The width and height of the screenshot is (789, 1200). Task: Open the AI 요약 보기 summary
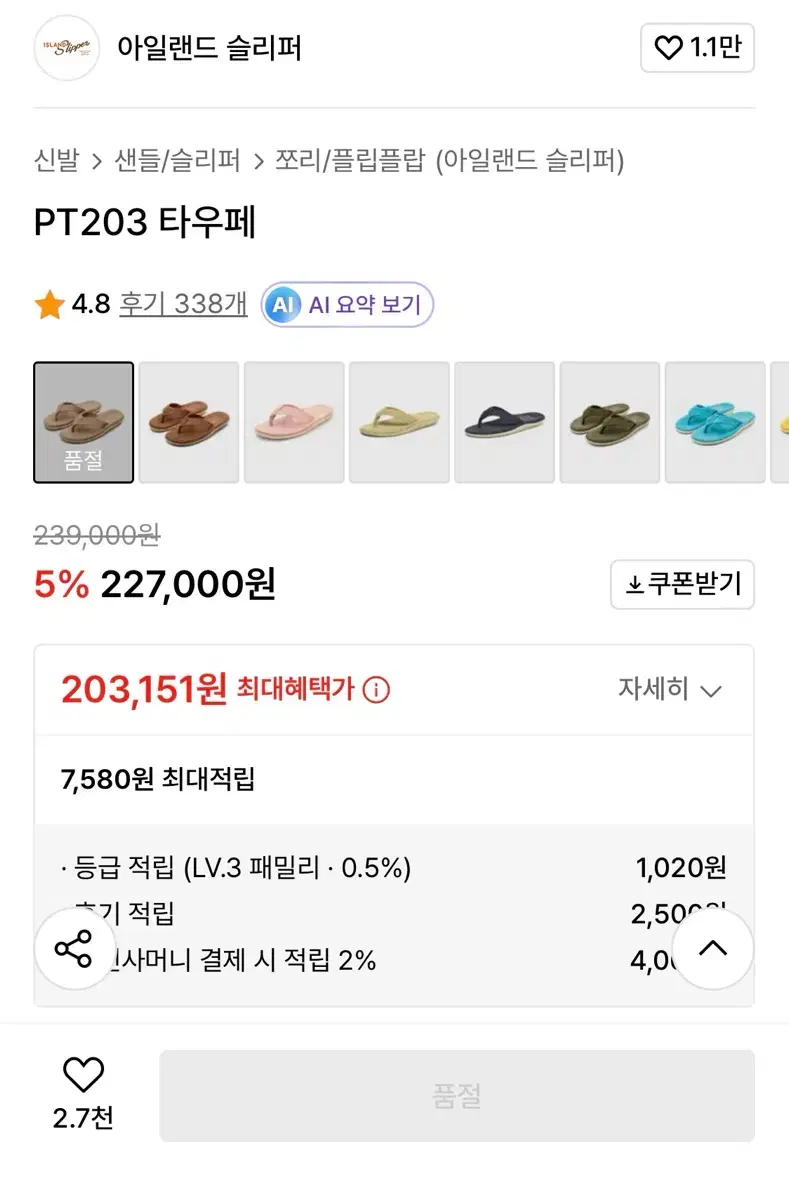click(347, 305)
